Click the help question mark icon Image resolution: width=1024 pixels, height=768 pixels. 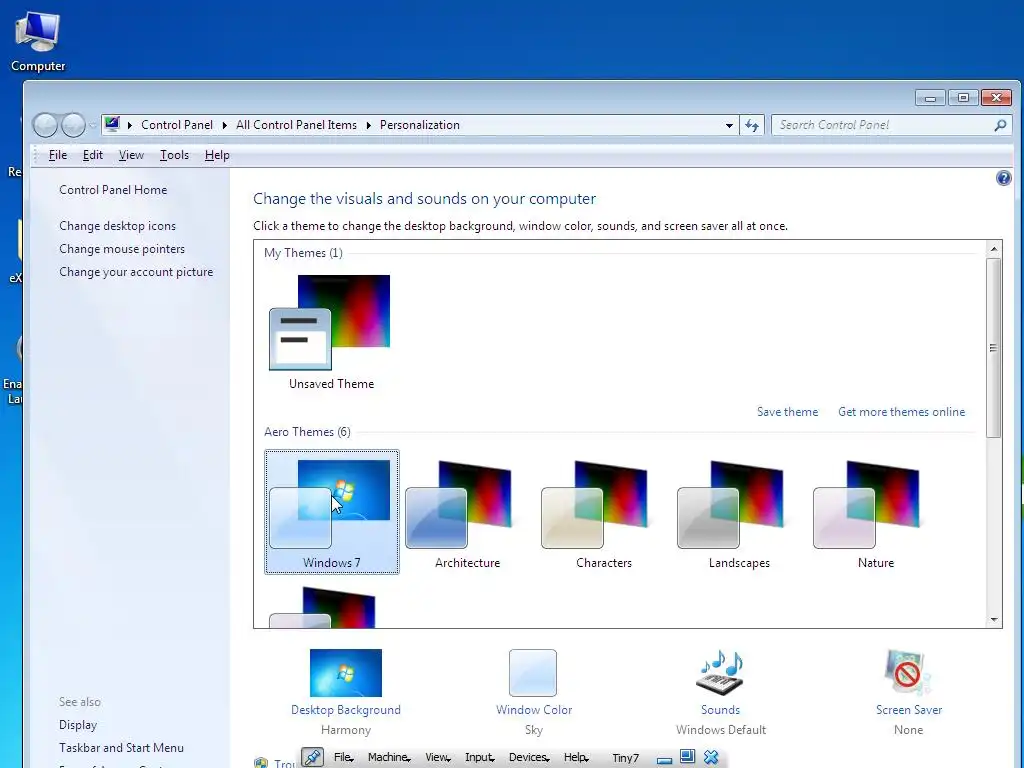pos(1003,178)
